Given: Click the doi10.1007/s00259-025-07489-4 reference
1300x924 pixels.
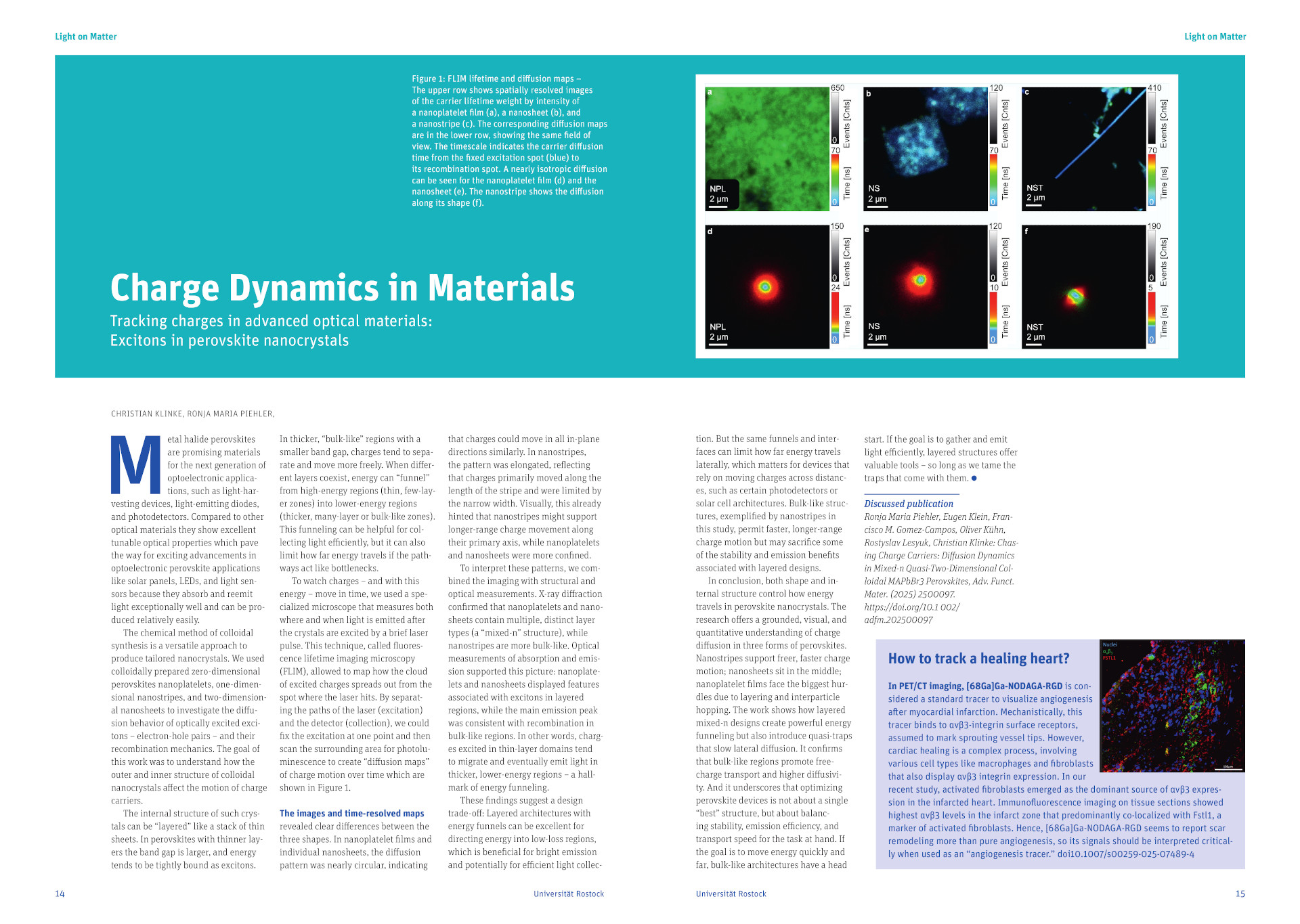Looking at the screenshot, I should (1125, 854).
